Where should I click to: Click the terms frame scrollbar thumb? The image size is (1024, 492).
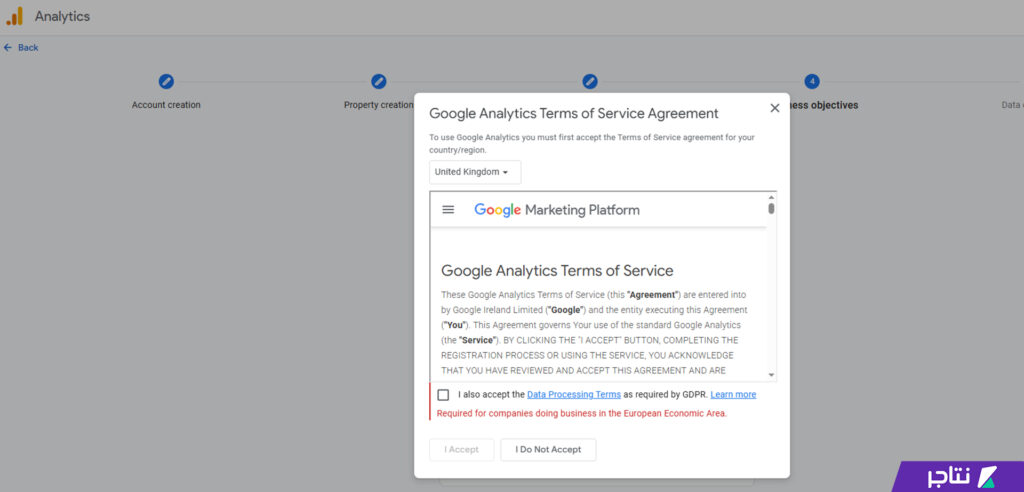pos(771,208)
